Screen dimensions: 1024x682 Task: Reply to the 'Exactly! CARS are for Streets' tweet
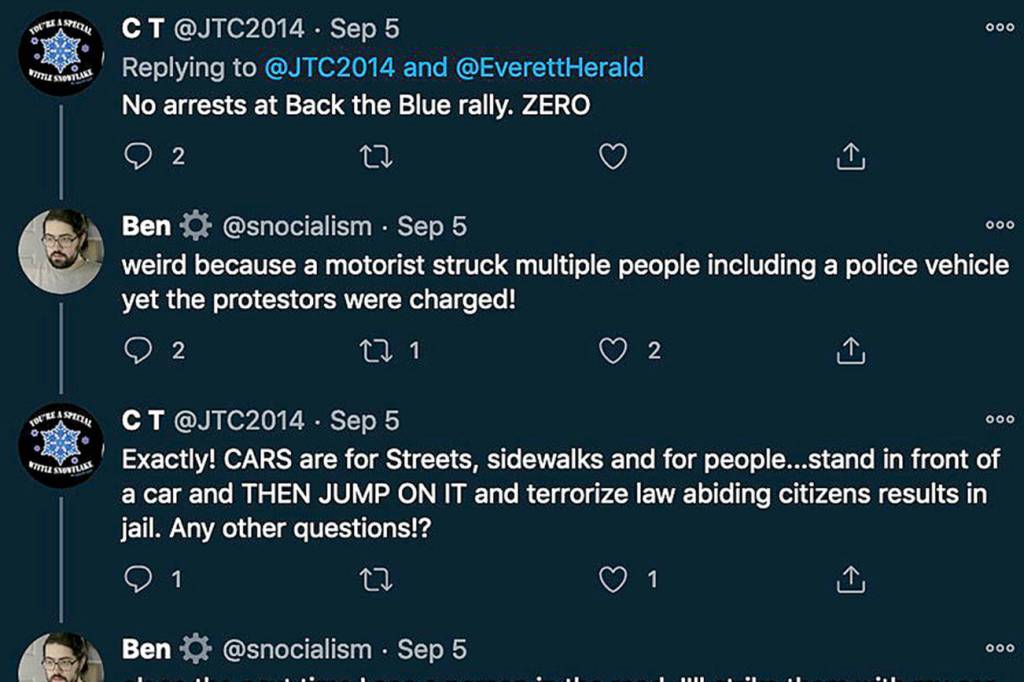138,578
